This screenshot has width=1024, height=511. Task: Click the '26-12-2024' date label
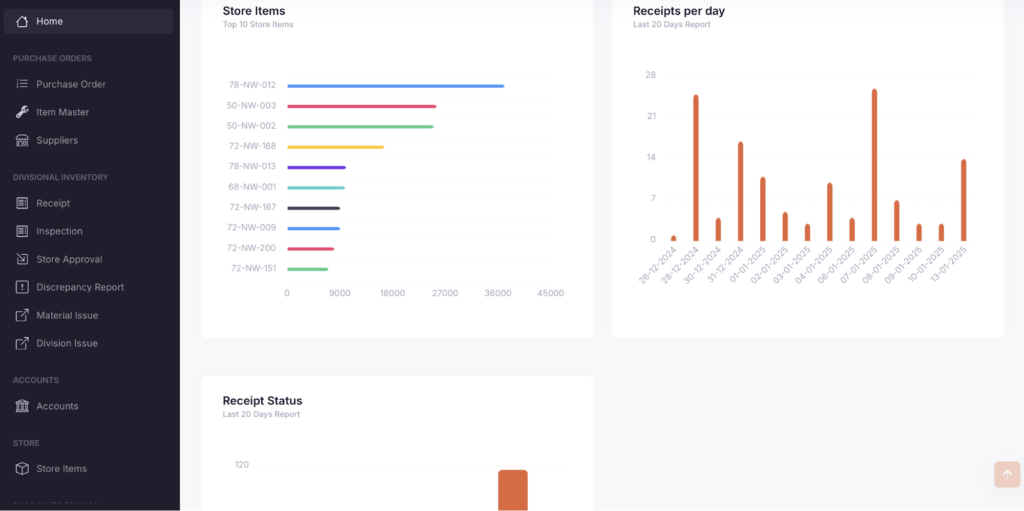[658, 265]
